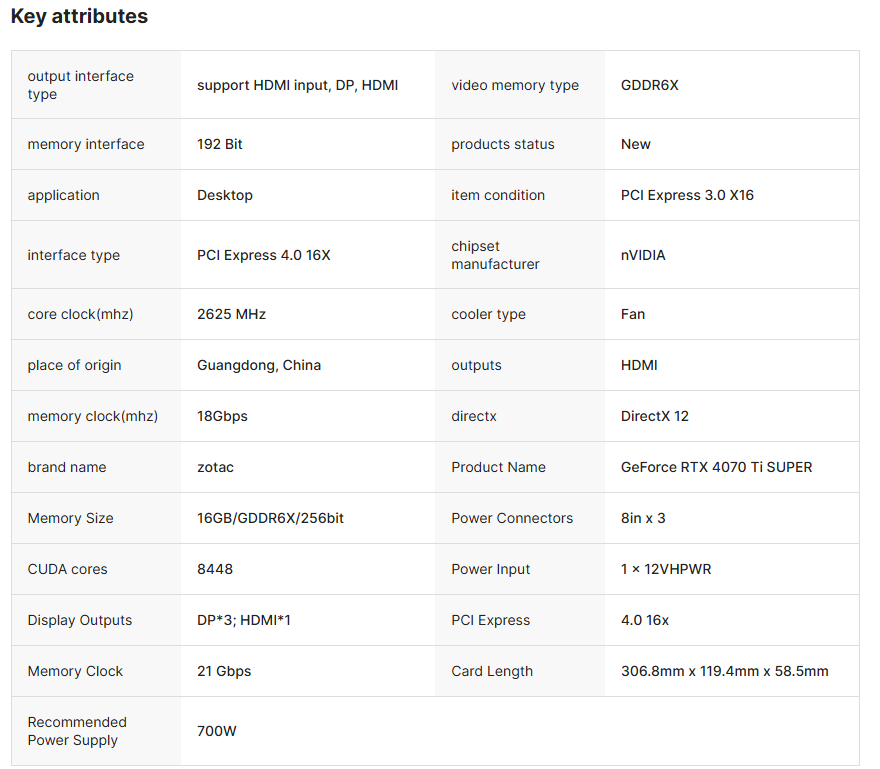This screenshot has height=769, width=880.
Task: Select the 'nVIDIA' value
Action: tap(643, 255)
